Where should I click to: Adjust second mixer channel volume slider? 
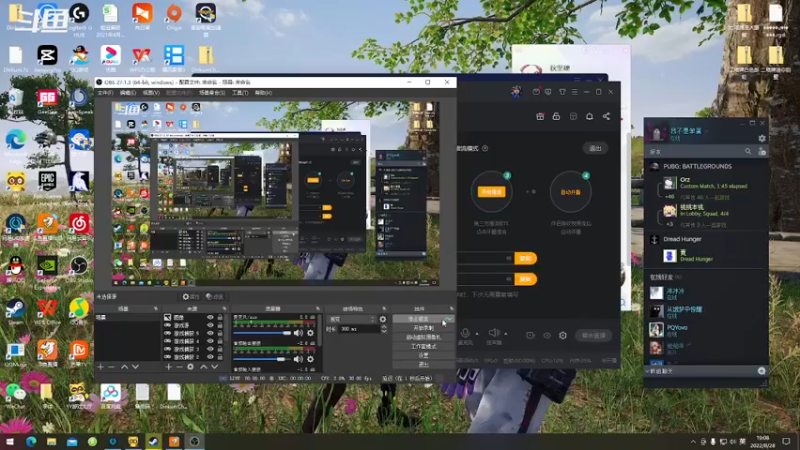coord(262,359)
